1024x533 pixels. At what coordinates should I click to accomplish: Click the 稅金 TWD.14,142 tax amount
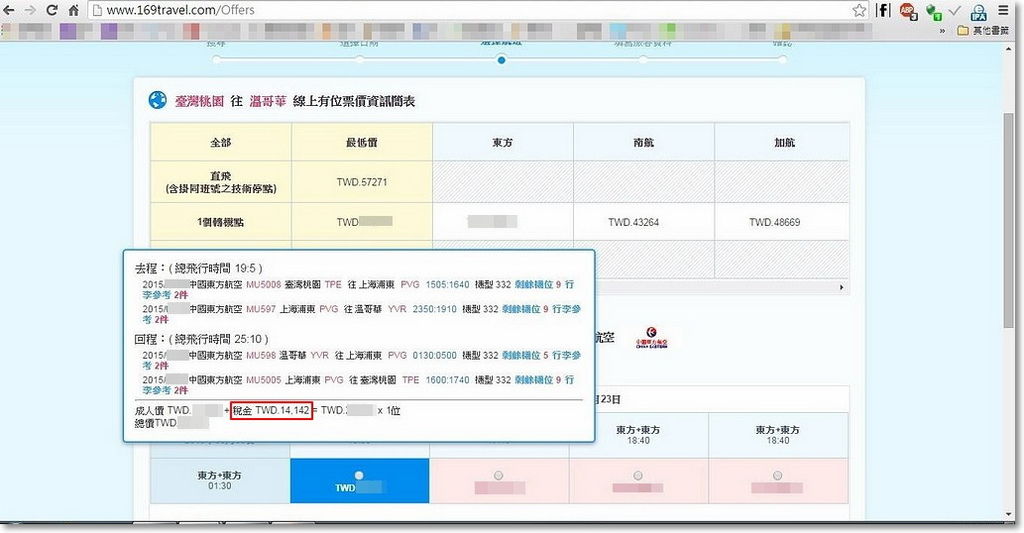271,410
